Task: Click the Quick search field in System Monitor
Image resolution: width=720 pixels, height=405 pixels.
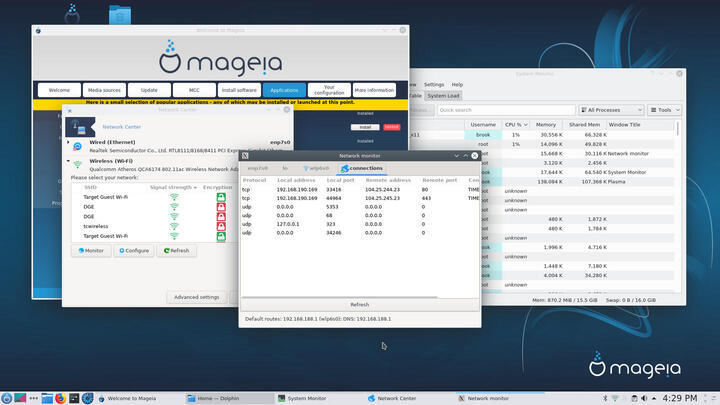Action: tap(506, 110)
